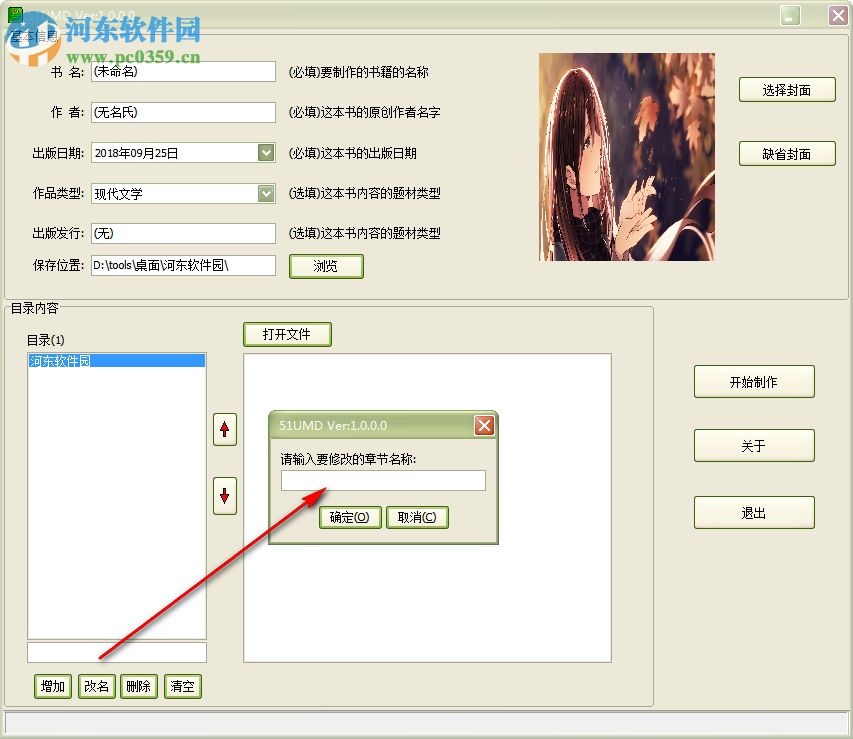Open the publication date dropdown
Screen dimensions: 853x739
point(264,152)
